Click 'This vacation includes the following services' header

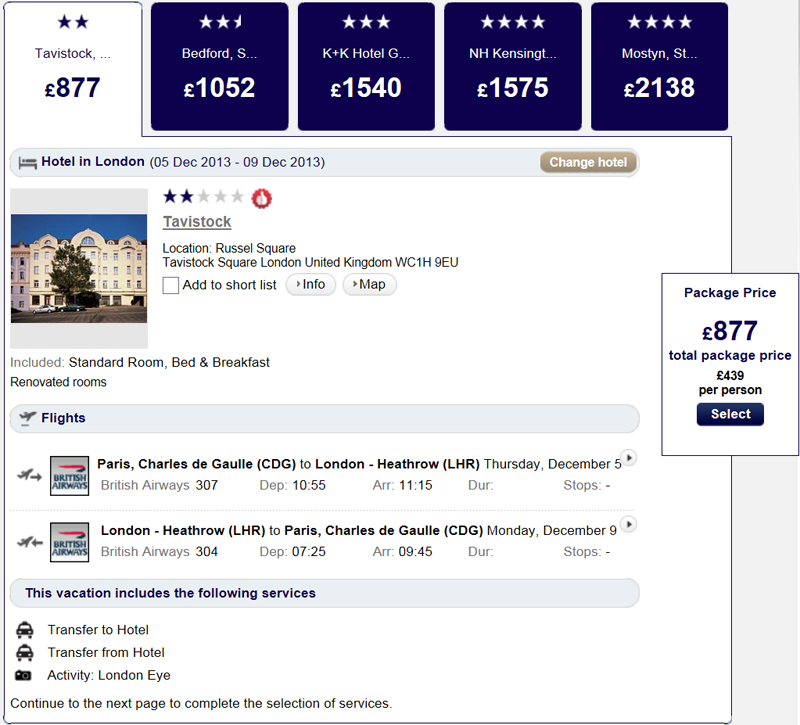(x=324, y=593)
